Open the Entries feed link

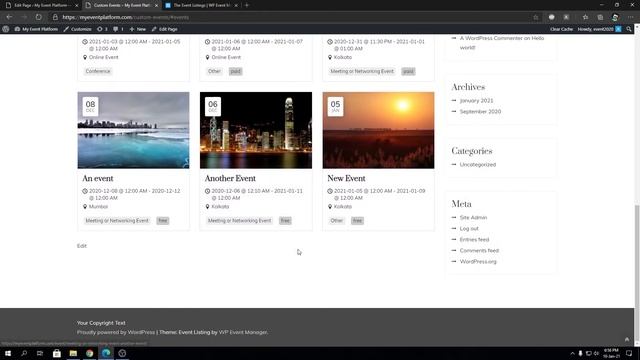pos(474,240)
